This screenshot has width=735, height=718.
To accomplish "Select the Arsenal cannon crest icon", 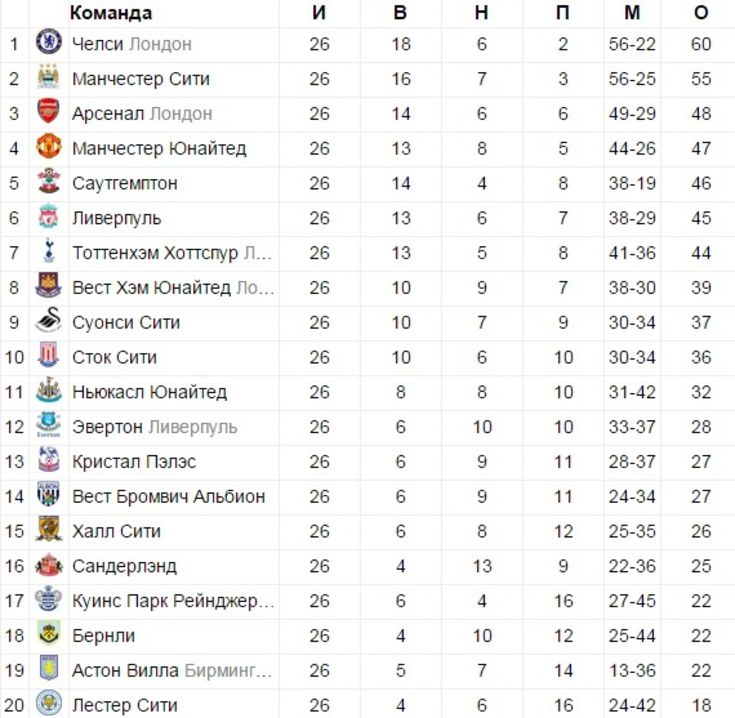I will coord(49,112).
